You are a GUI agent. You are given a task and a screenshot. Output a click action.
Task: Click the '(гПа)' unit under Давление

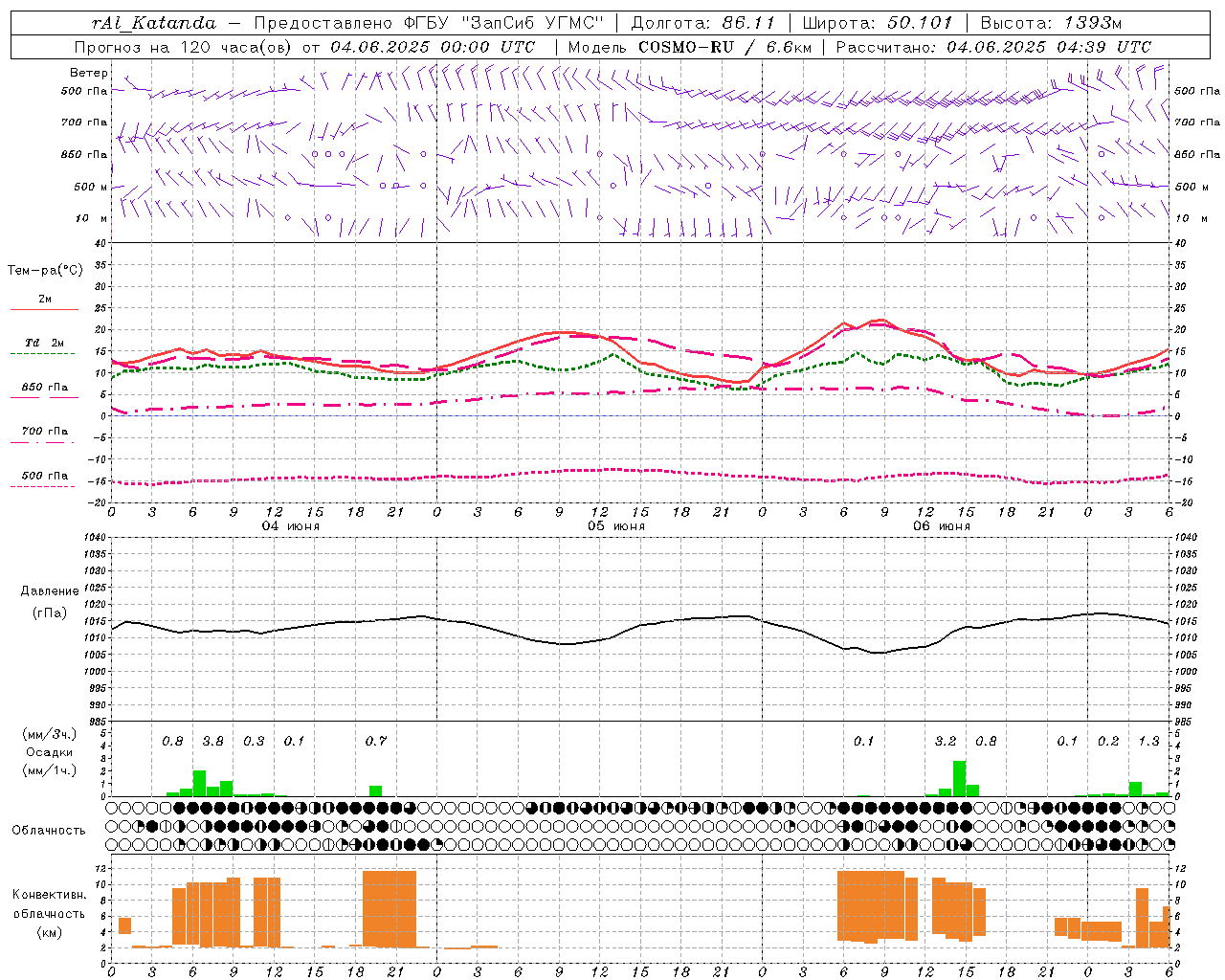click(50, 613)
